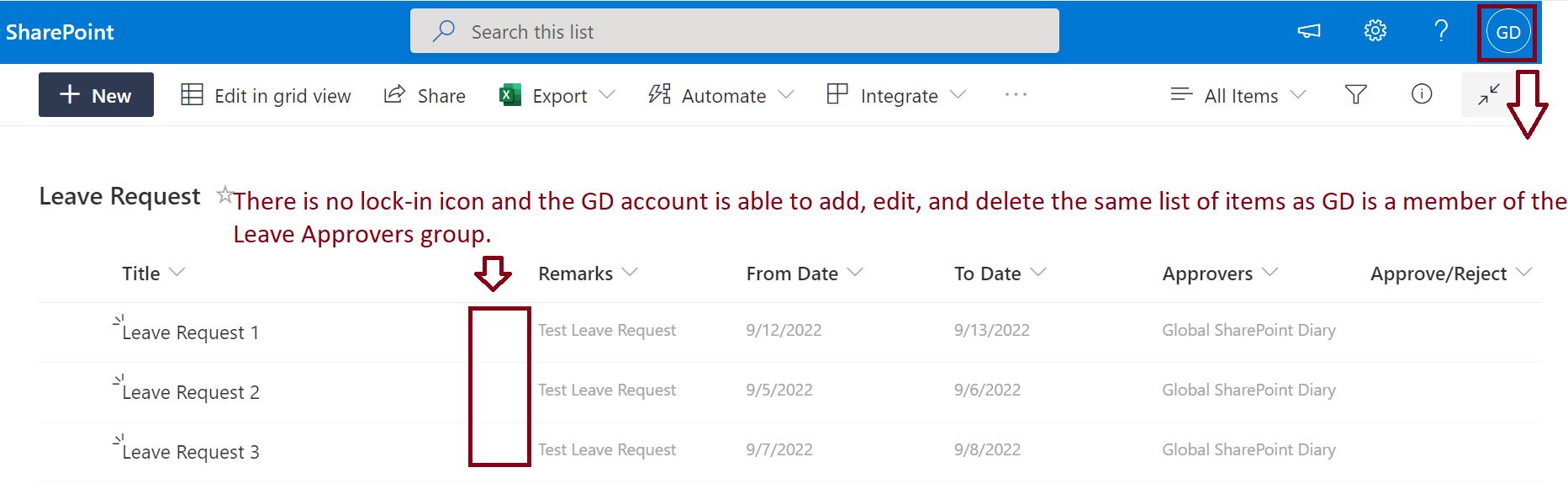
Task: Open the All Items view switcher
Action: [x=1238, y=96]
